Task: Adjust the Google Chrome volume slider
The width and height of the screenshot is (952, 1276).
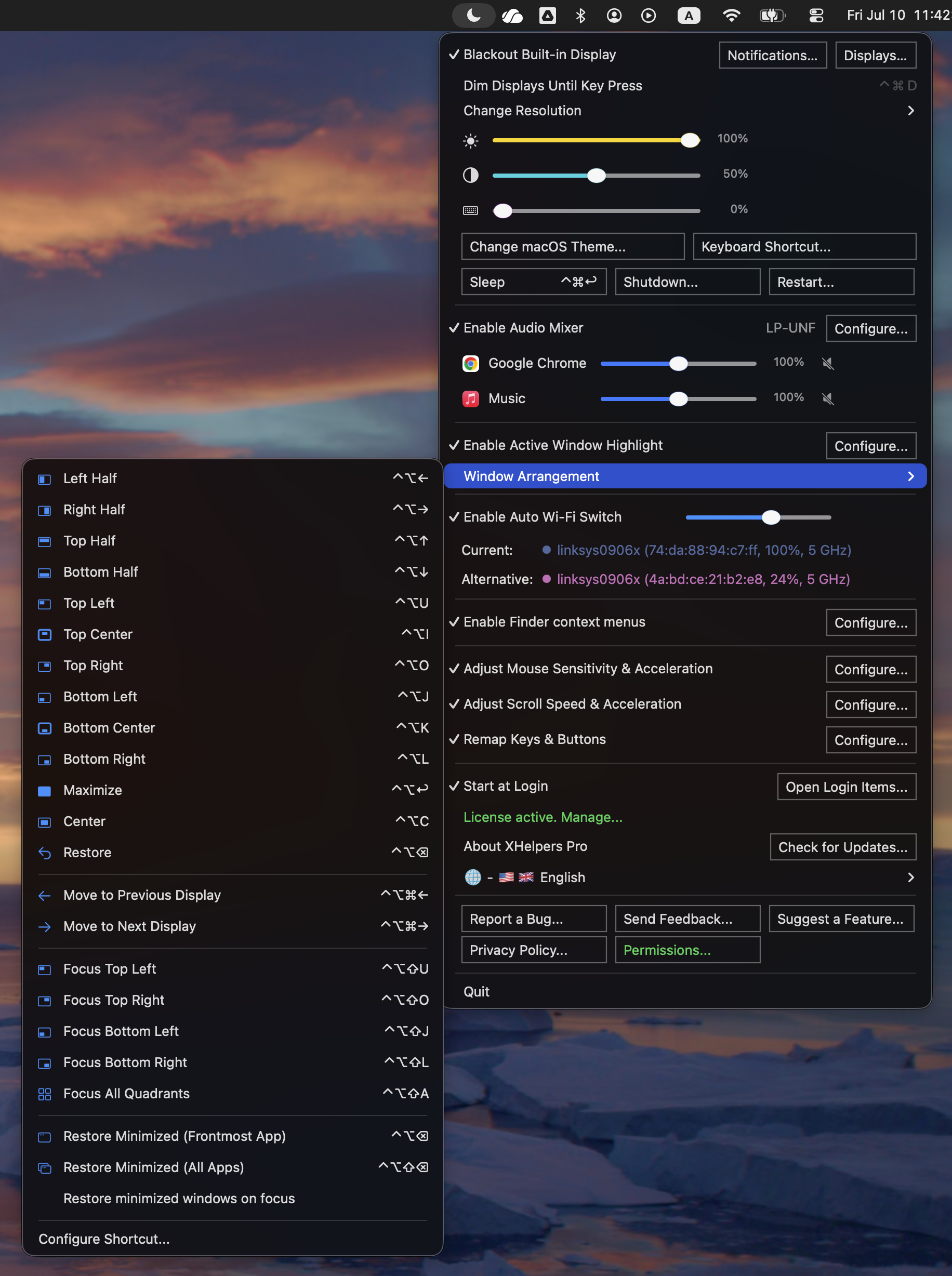Action: point(678,364)
